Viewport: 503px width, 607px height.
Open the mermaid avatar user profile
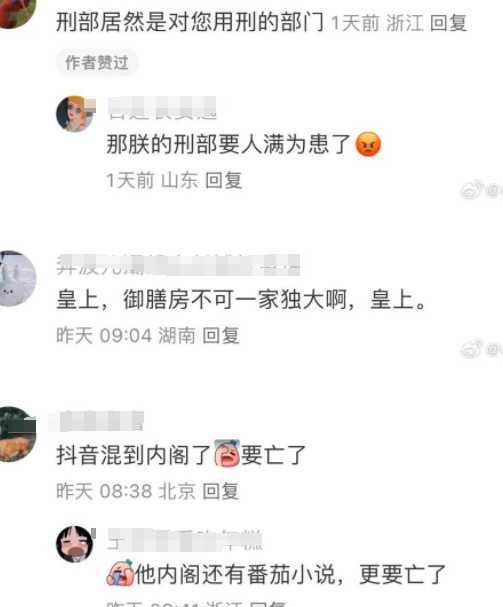tap(76, 114)
